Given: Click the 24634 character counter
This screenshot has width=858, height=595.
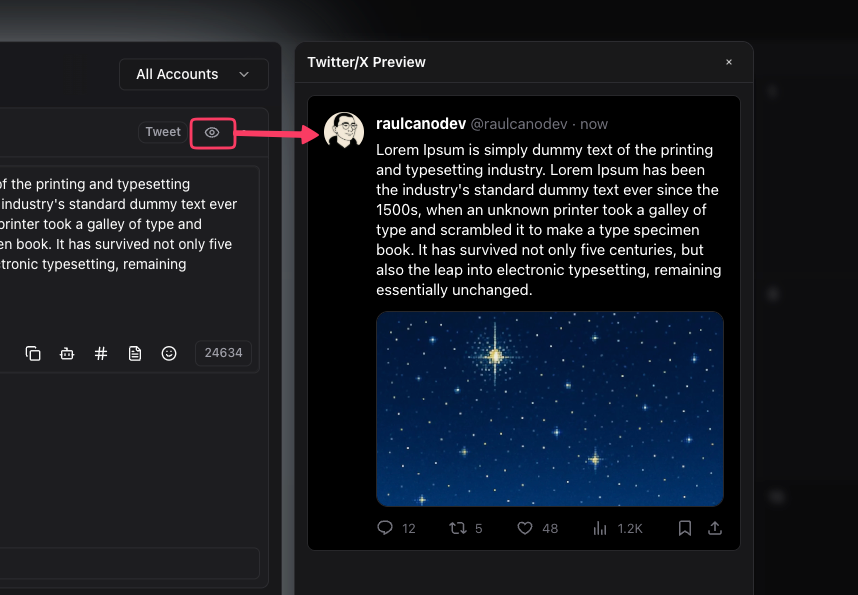Looking at the screenshot, I should point(223,353).
